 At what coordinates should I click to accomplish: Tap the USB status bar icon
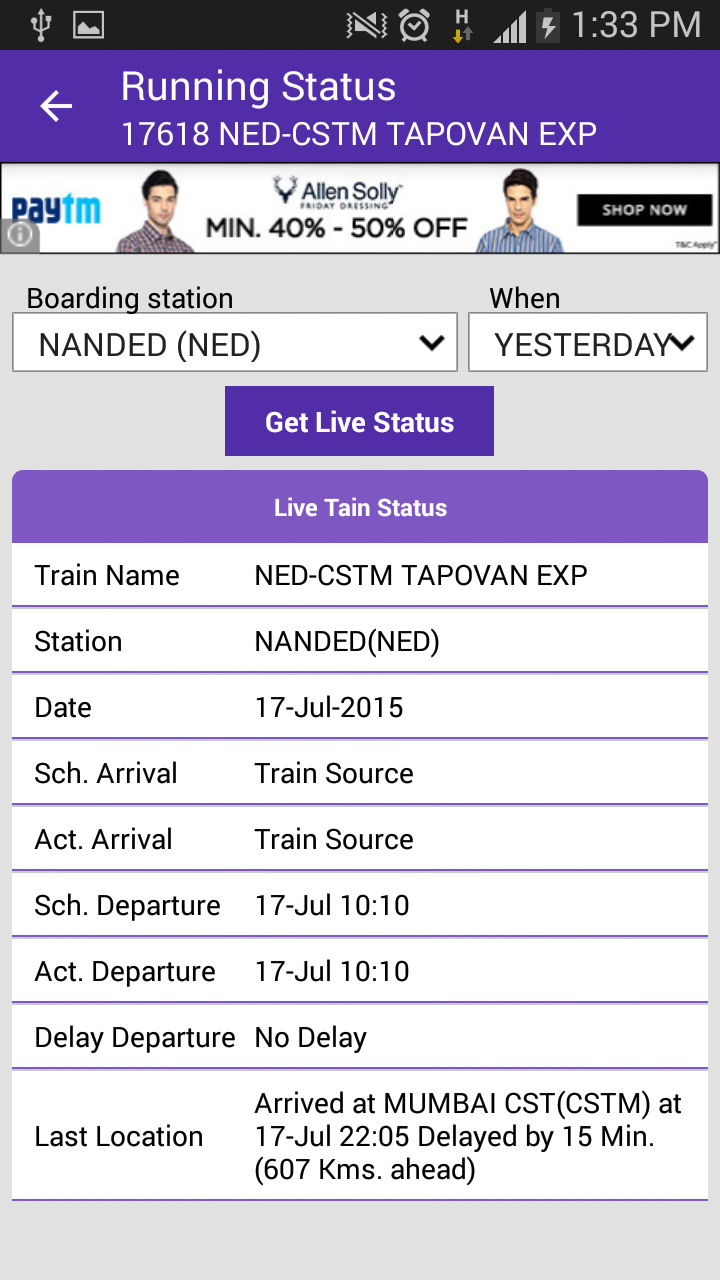pyautogui.click(x=40, y=25)
